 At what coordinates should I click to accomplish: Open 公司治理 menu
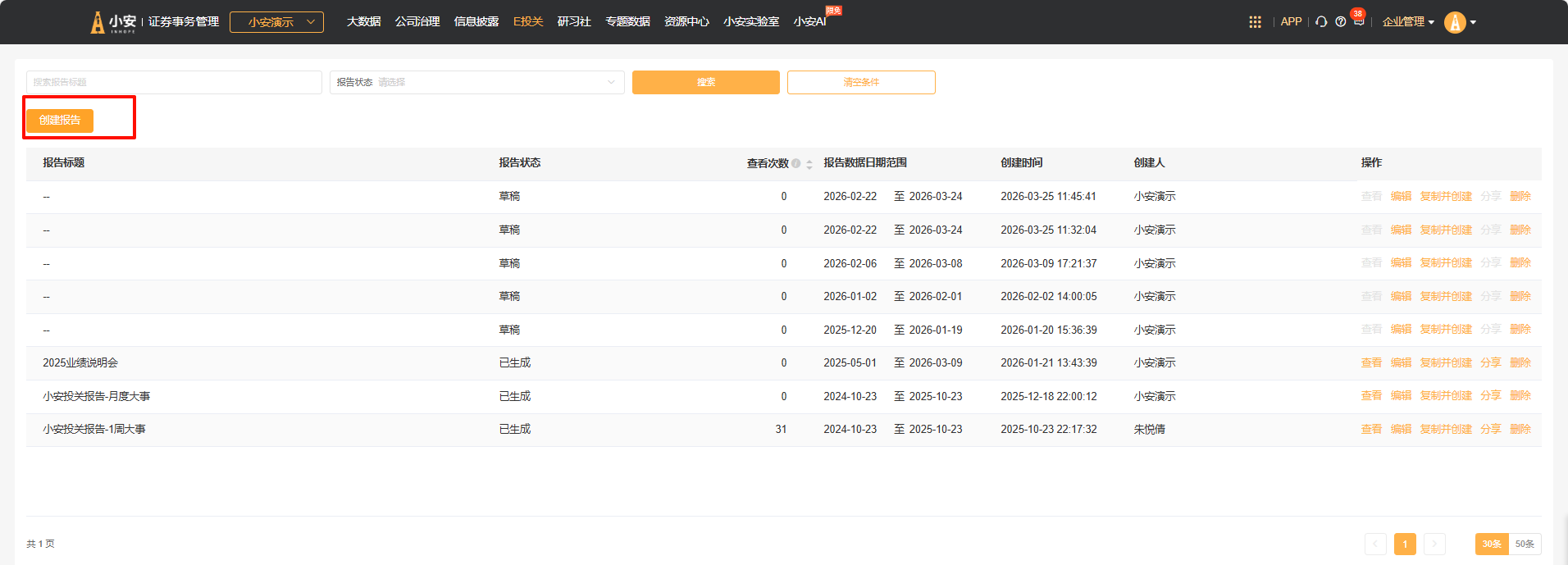[x=417, y=21]
